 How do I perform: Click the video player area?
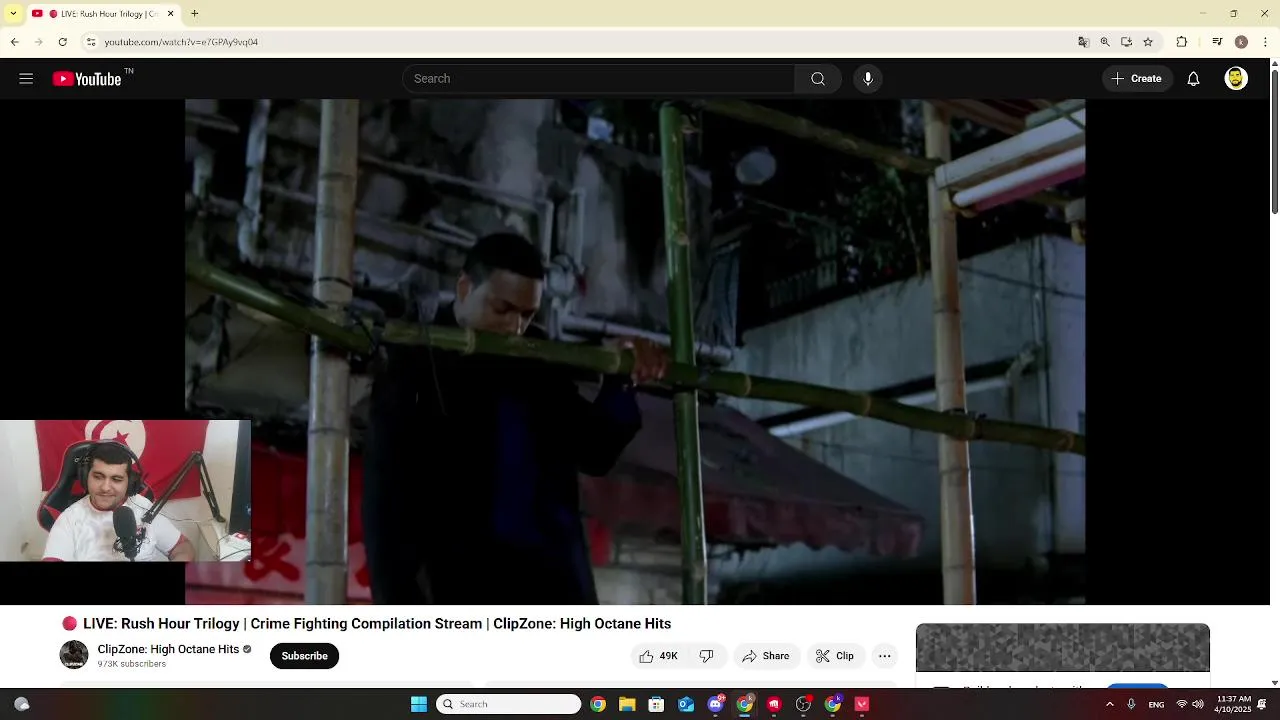click(x=635, y=350)
